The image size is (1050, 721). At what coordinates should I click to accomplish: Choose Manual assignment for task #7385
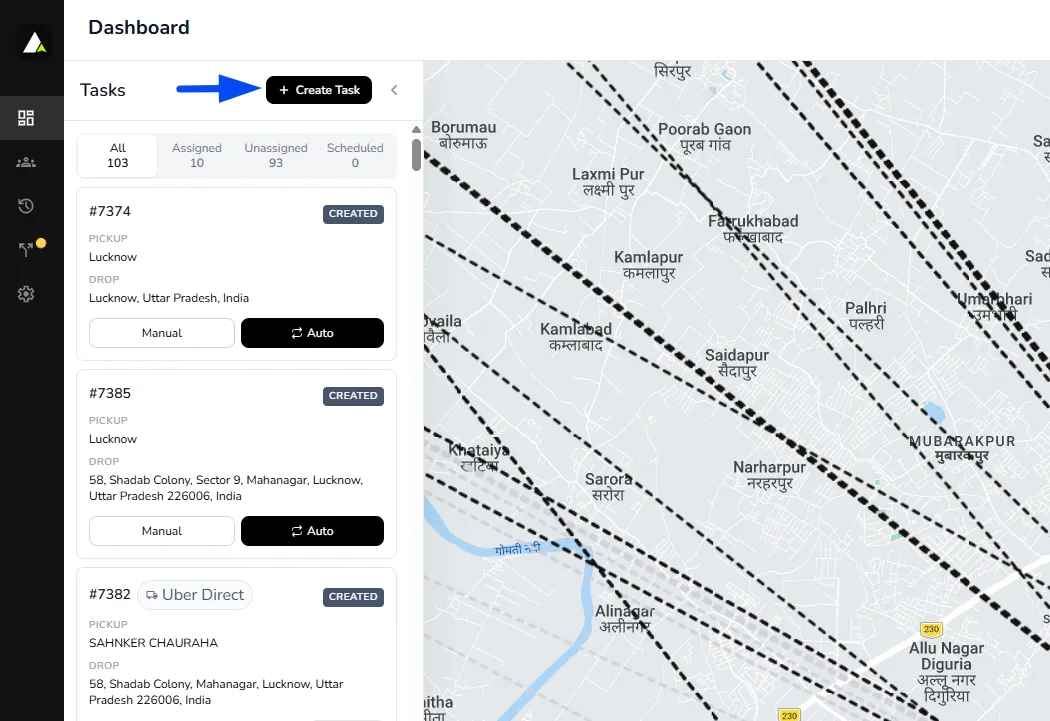[x=161, y=531]
